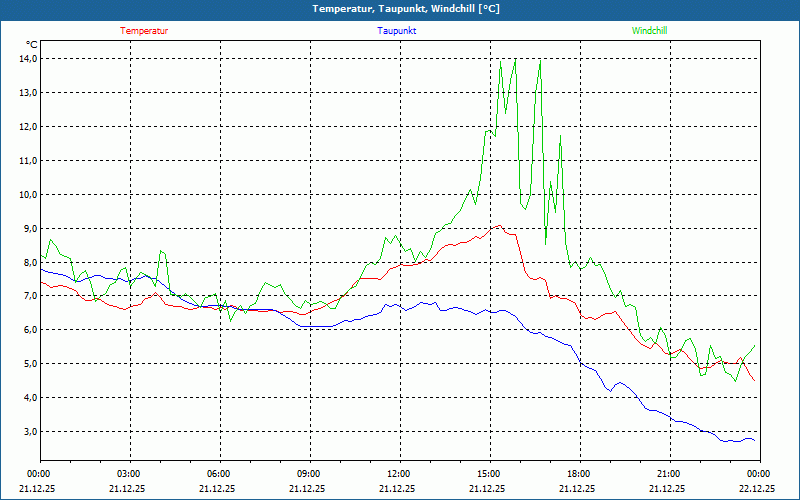Click the 9,0 y-axis value label

(27, 228)
